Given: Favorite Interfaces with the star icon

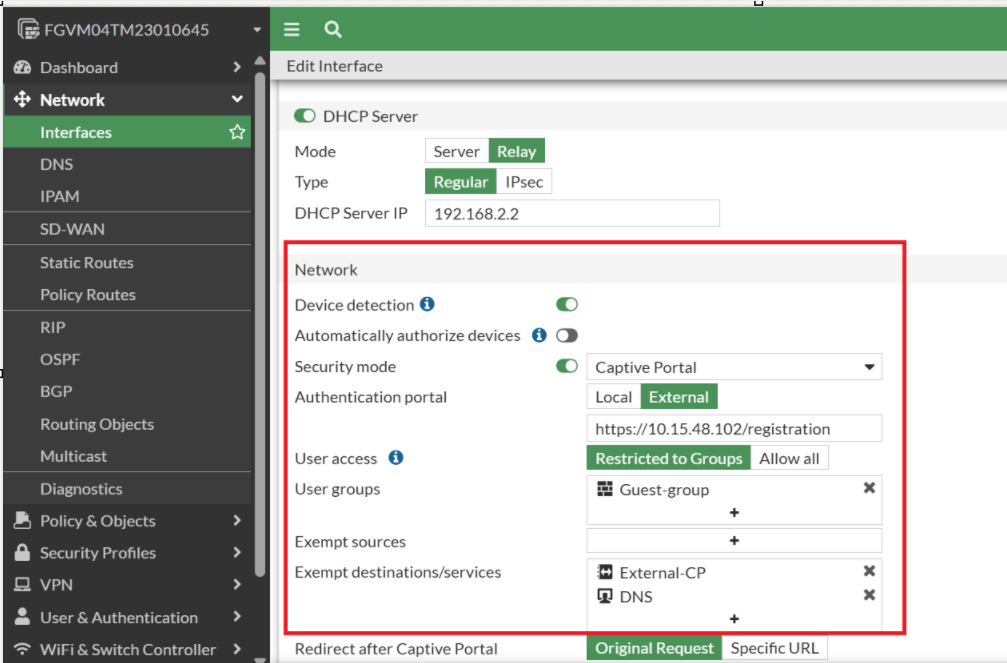Looking at the screenshot, I should [237, 132].
